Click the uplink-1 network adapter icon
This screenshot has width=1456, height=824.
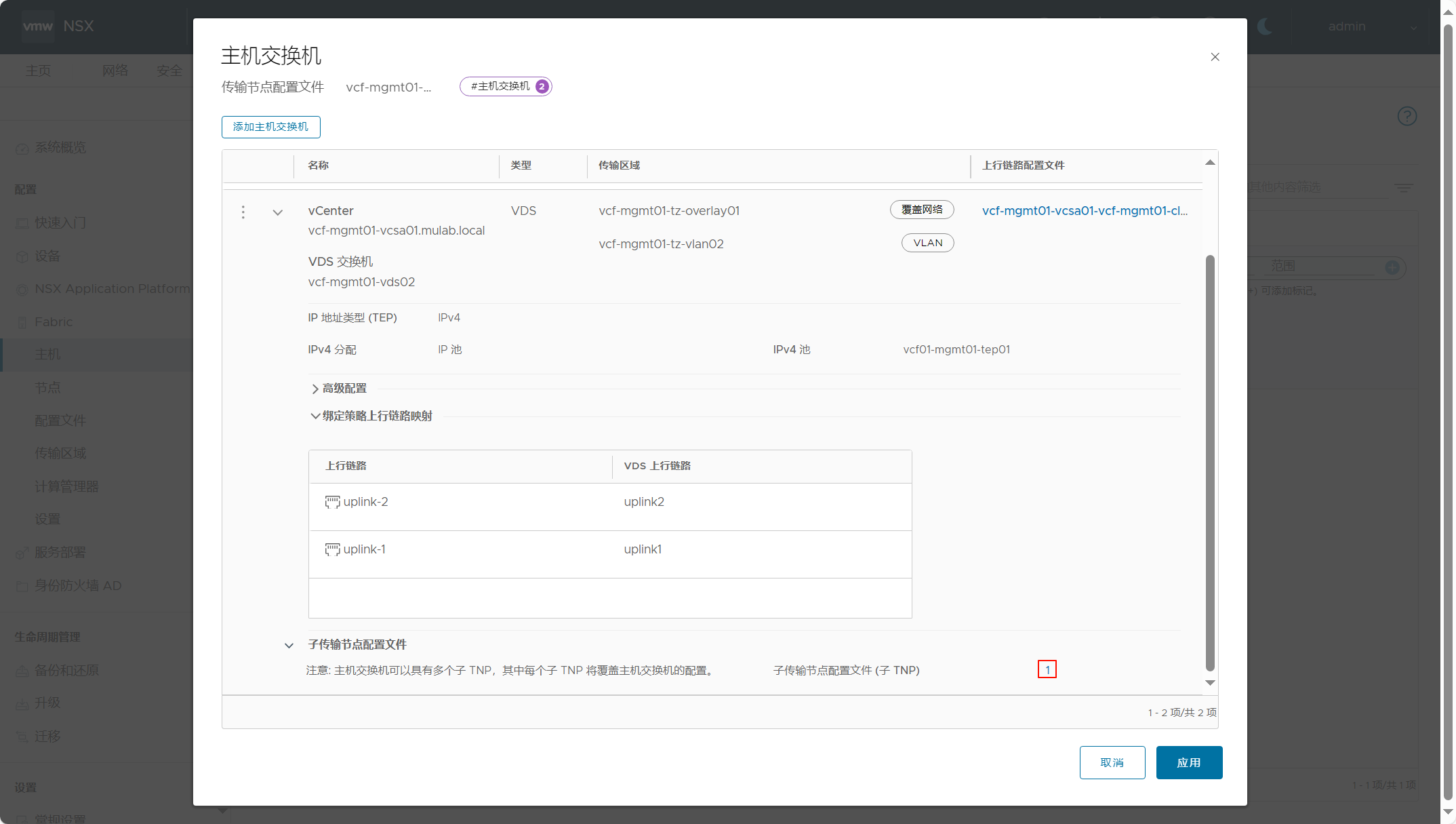[332, 549]
